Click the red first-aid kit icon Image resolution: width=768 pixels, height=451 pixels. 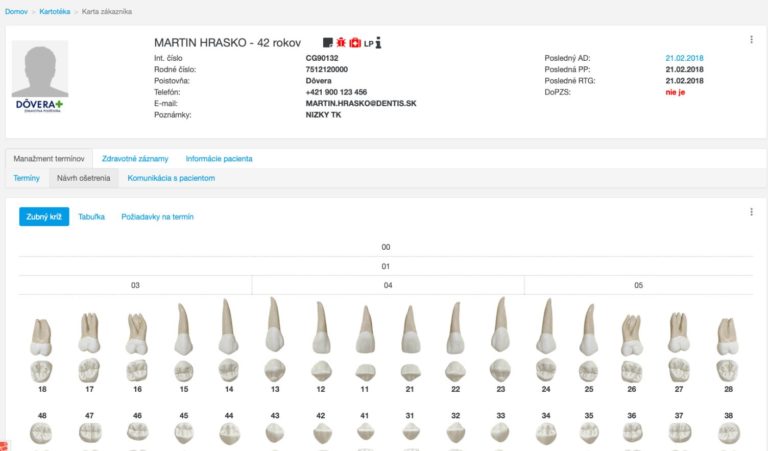[354, 43]
